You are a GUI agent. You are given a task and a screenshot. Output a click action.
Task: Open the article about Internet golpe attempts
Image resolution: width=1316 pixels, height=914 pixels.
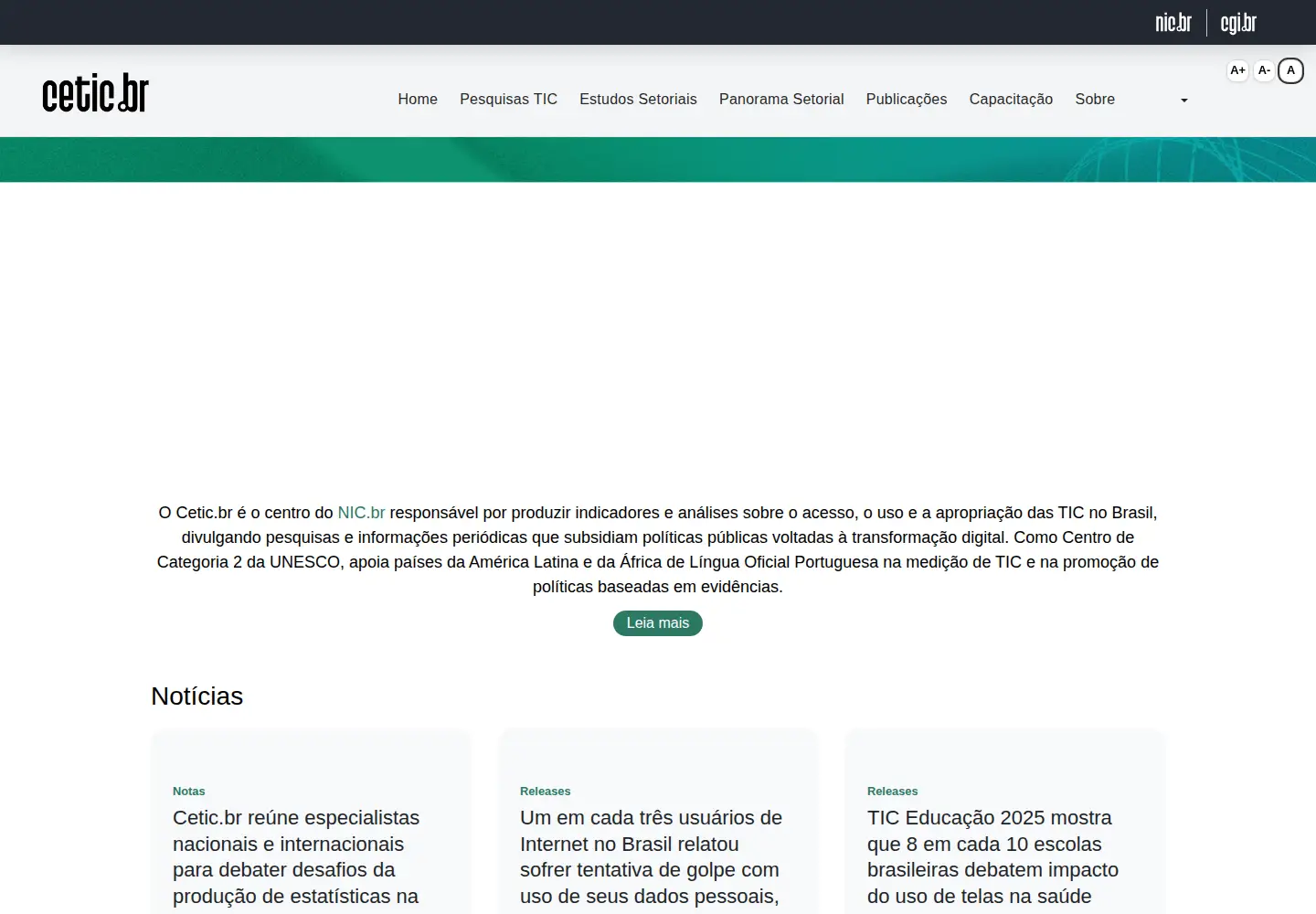coord(651,857)
